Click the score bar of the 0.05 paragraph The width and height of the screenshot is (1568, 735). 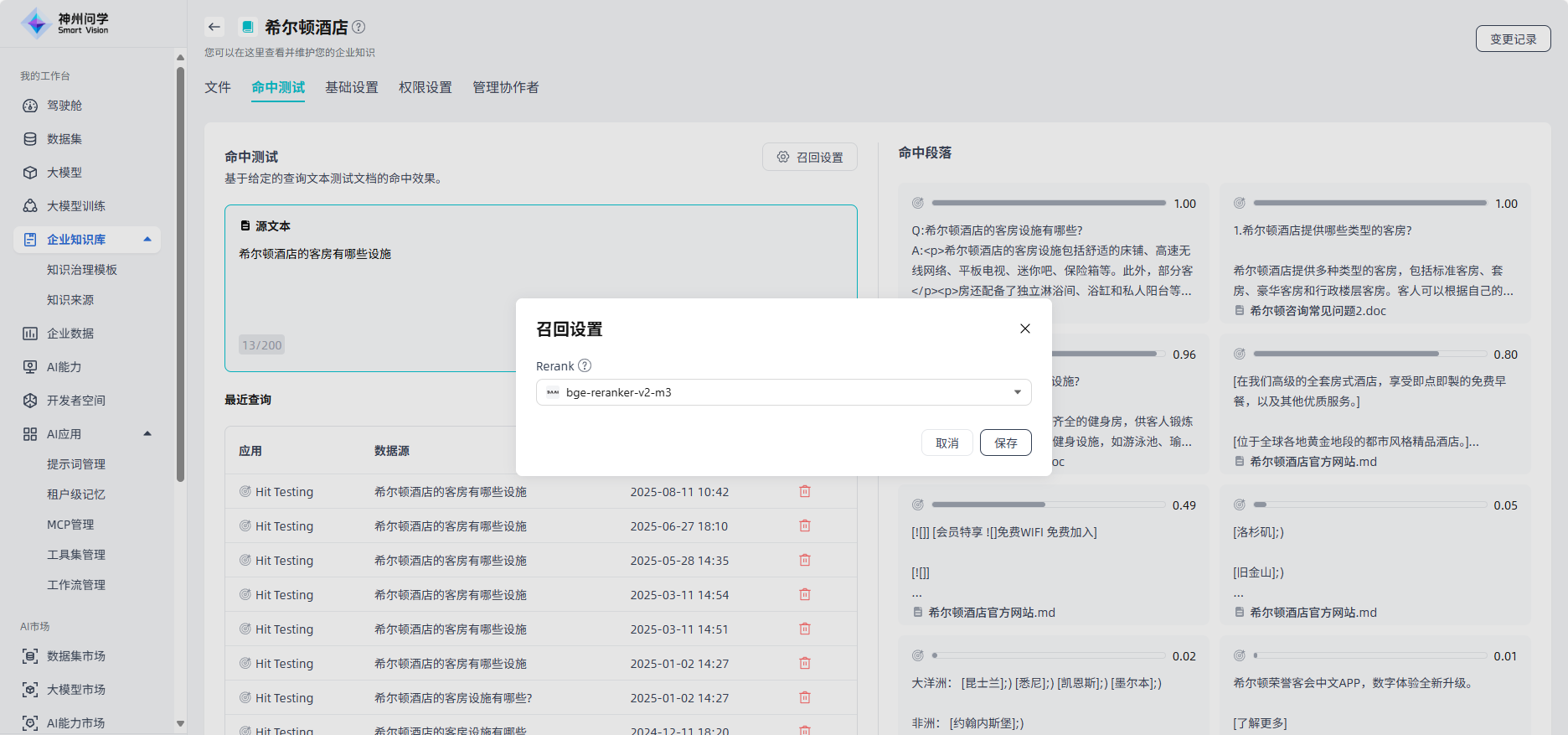(x=1370, y=505)
